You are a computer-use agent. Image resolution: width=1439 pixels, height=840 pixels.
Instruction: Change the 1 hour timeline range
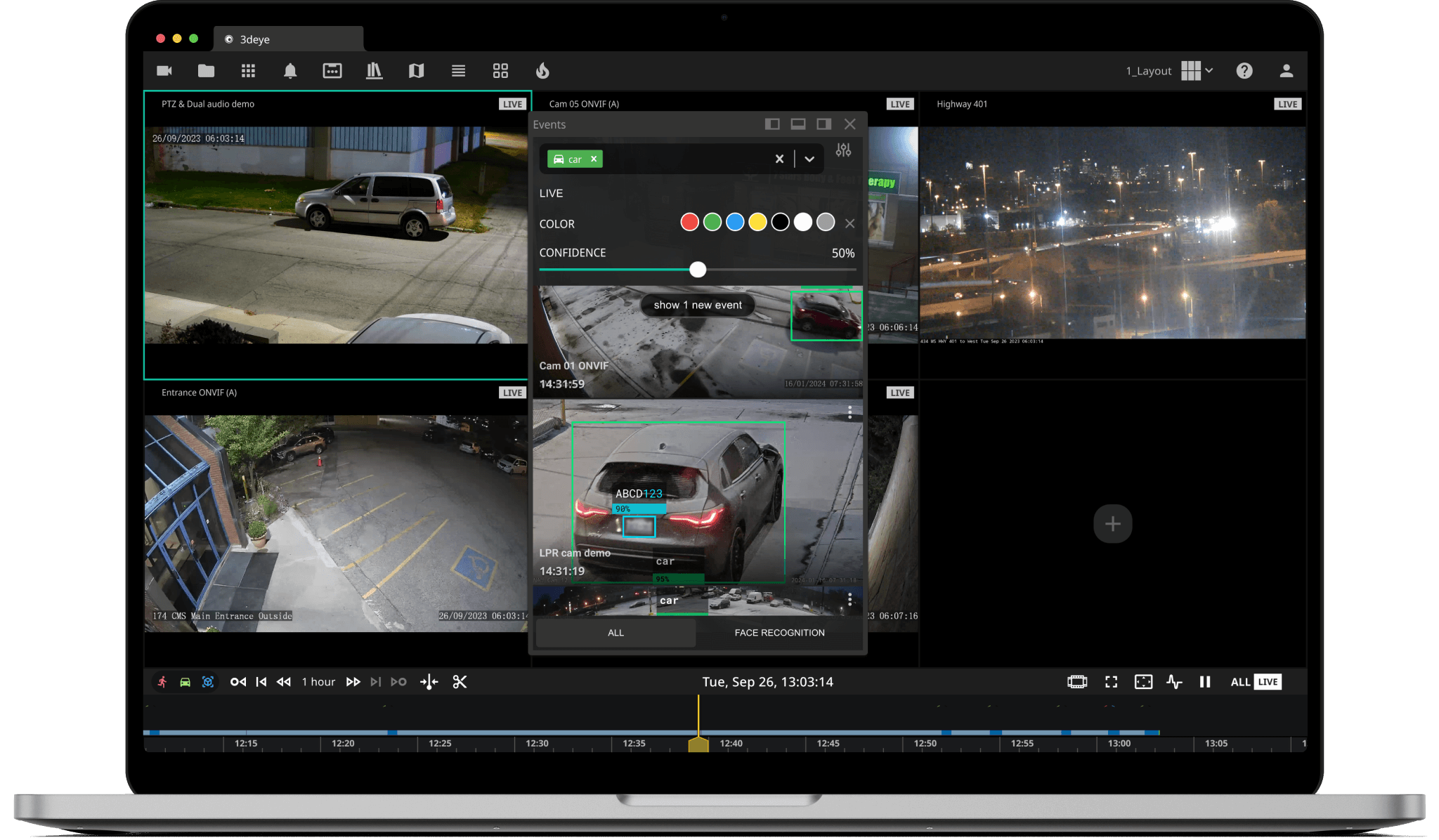[318, 682]
